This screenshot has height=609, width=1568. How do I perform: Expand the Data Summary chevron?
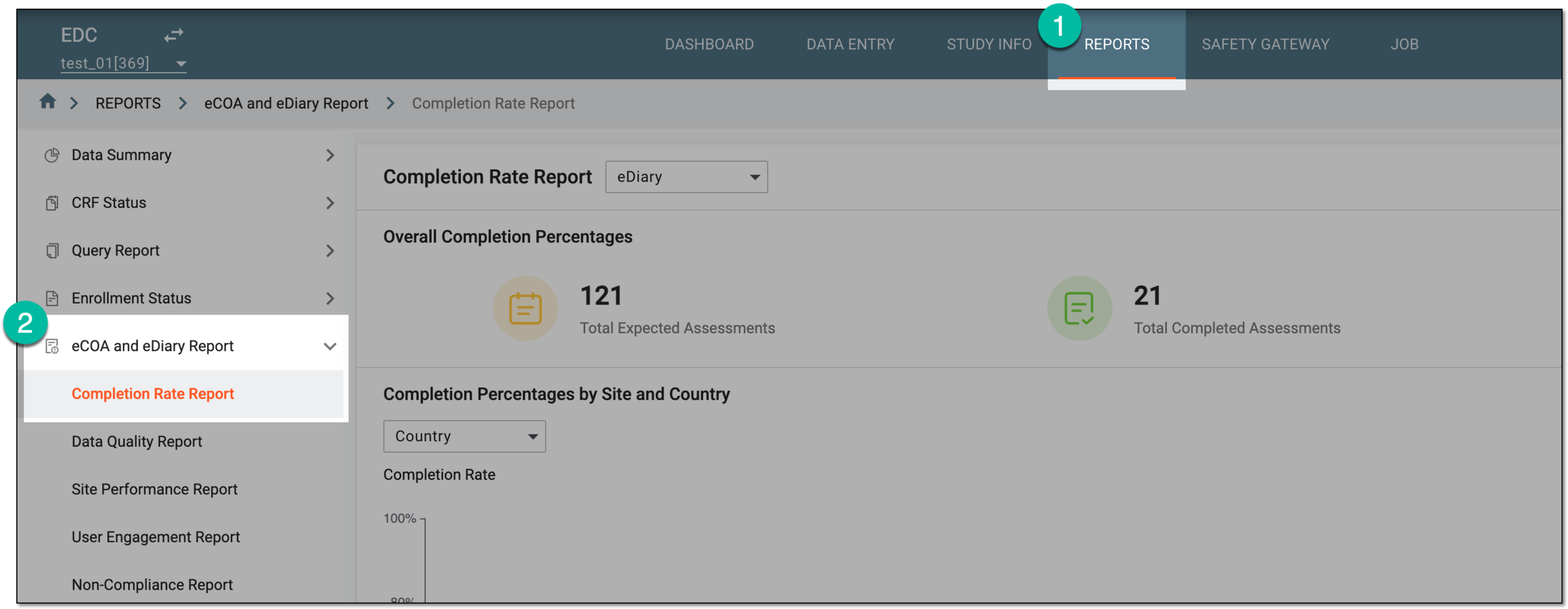pos(330,155)
